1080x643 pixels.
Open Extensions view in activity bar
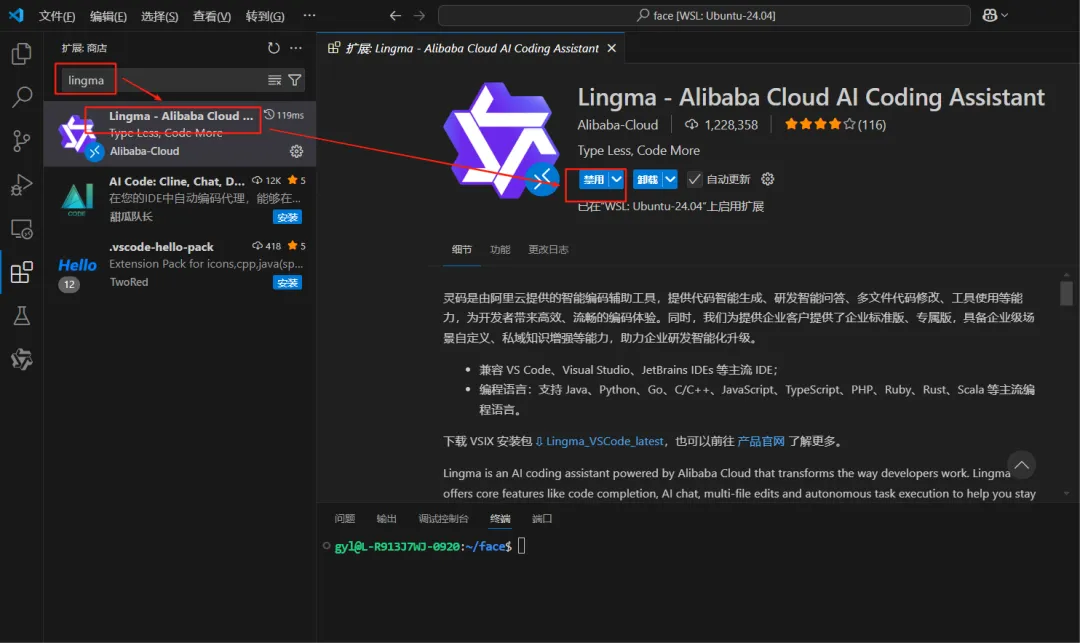(x=21, y=272)
